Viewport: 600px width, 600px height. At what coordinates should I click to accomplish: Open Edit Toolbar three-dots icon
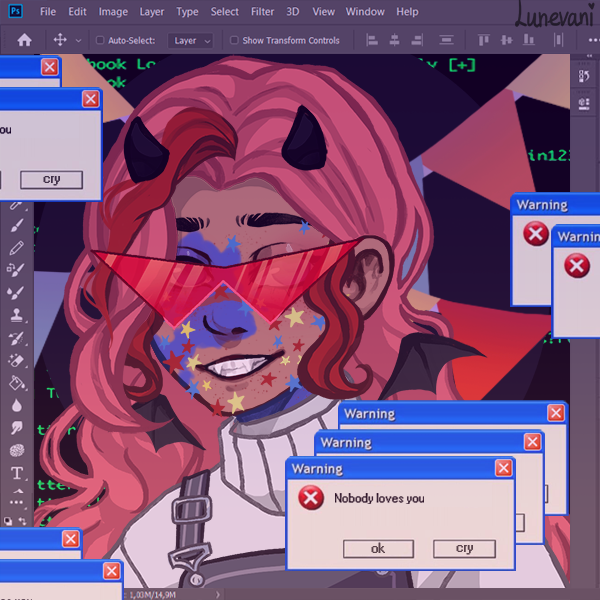(x=16, y=502)
